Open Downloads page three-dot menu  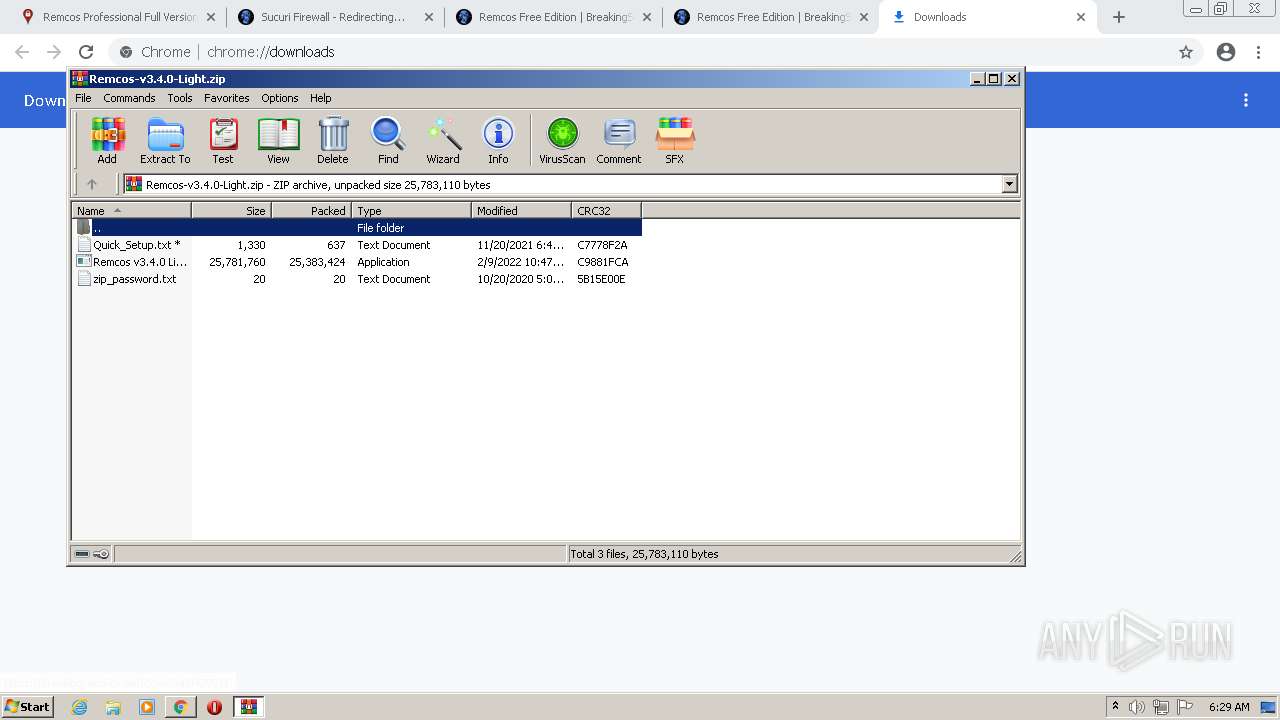(x=1246, y=100)
